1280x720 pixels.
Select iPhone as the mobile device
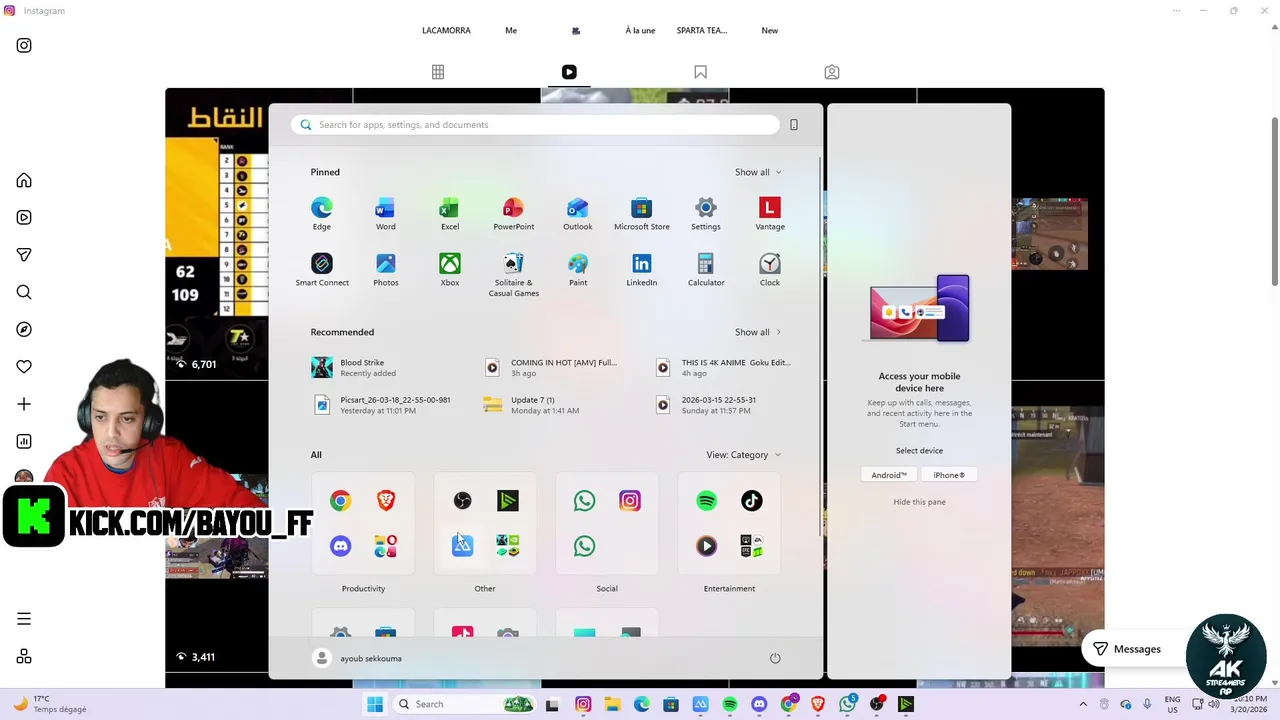click(x=949, y=475)
